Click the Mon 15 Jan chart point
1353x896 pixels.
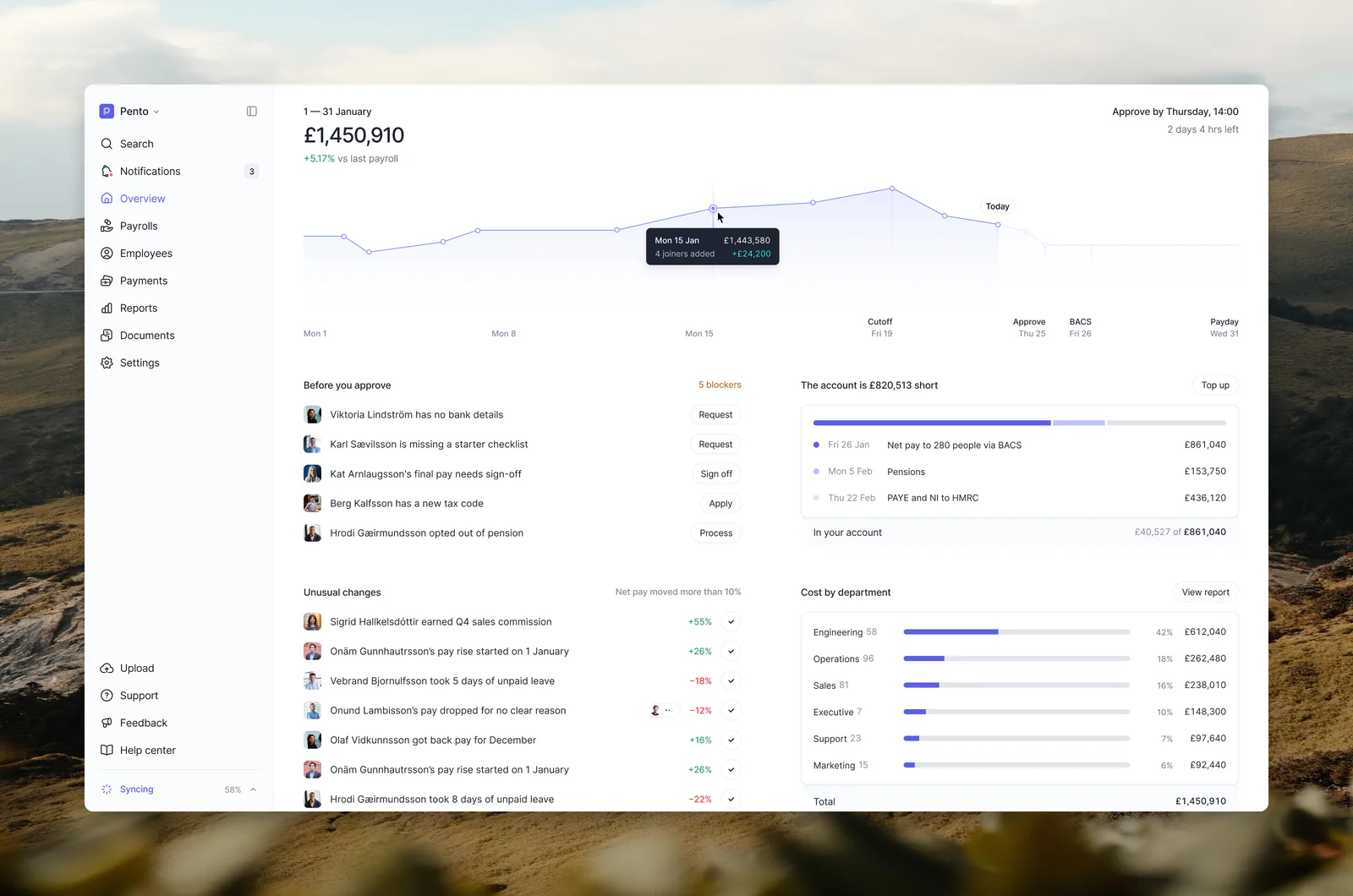point(713,208)
